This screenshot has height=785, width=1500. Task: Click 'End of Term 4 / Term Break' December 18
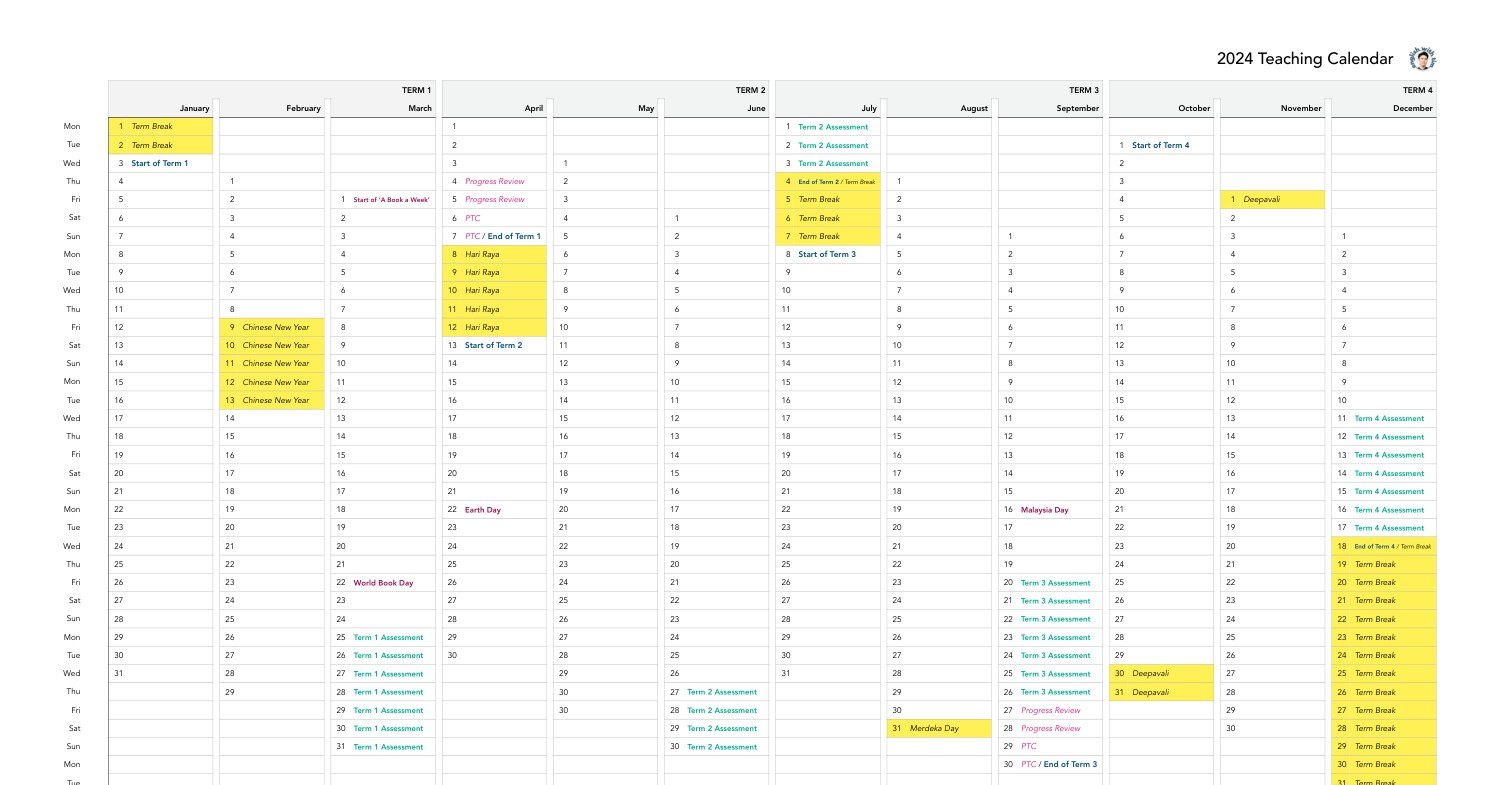coord(1393,546)
